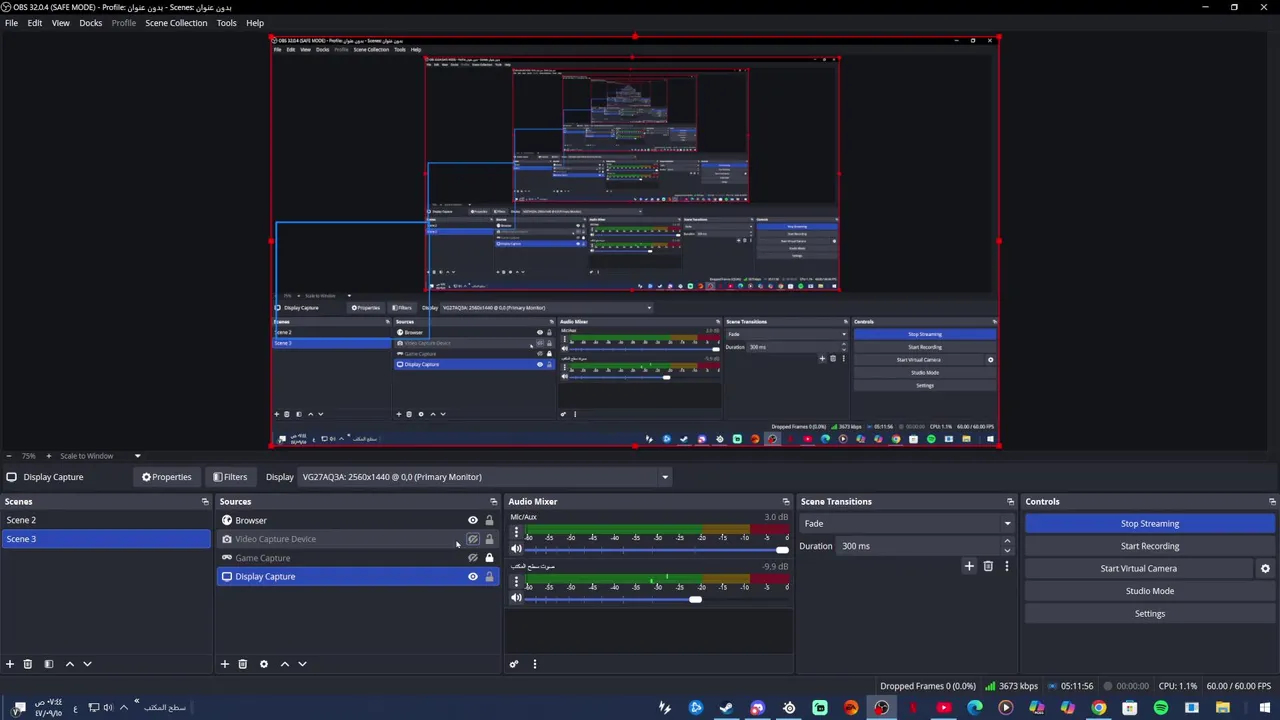Viewport: 1280px width, 720px height.
Task: Open Microsoft Edge from the taskbar
Action: (x=975, y=708)
